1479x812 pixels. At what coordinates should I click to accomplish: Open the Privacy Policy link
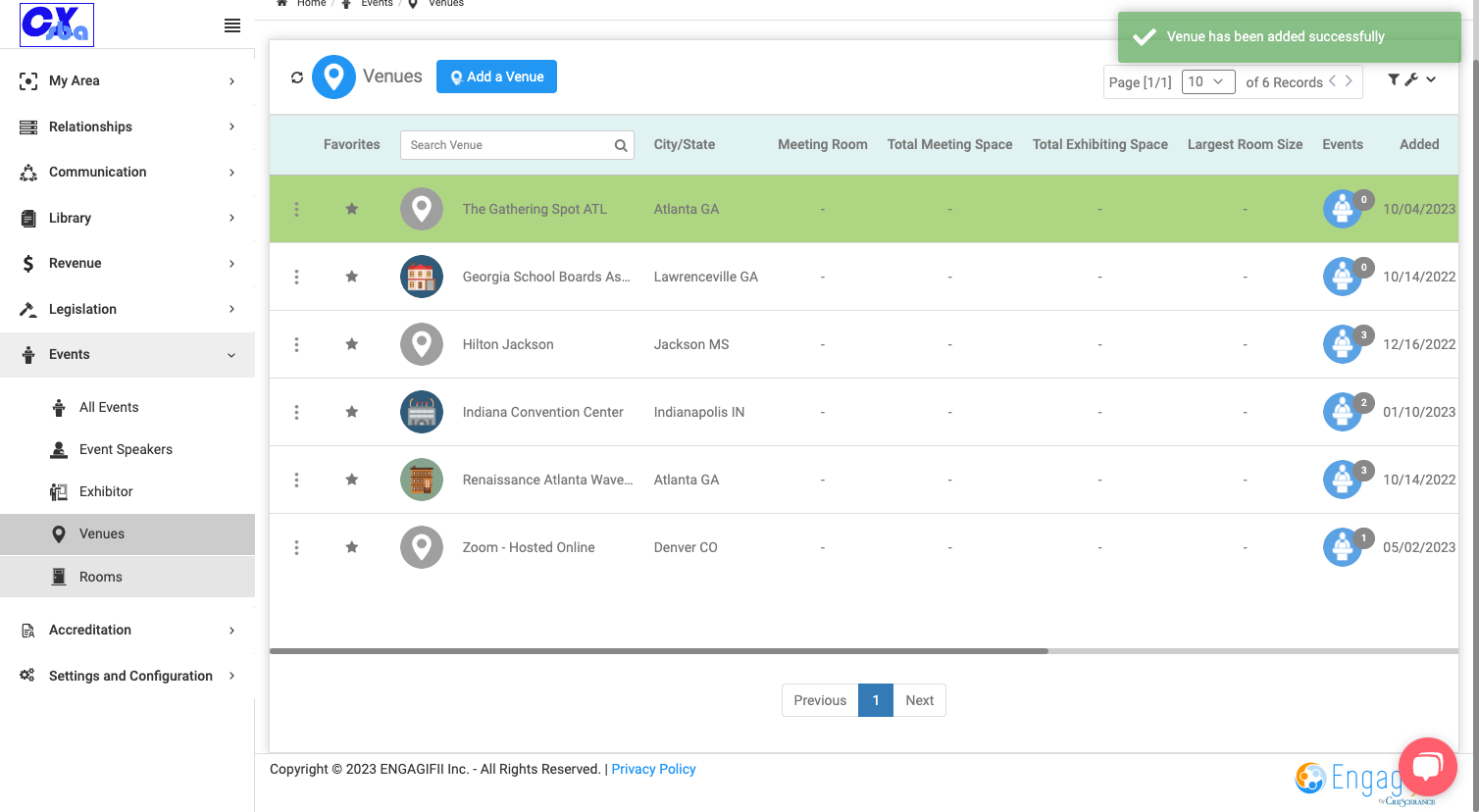pos(653,769)
